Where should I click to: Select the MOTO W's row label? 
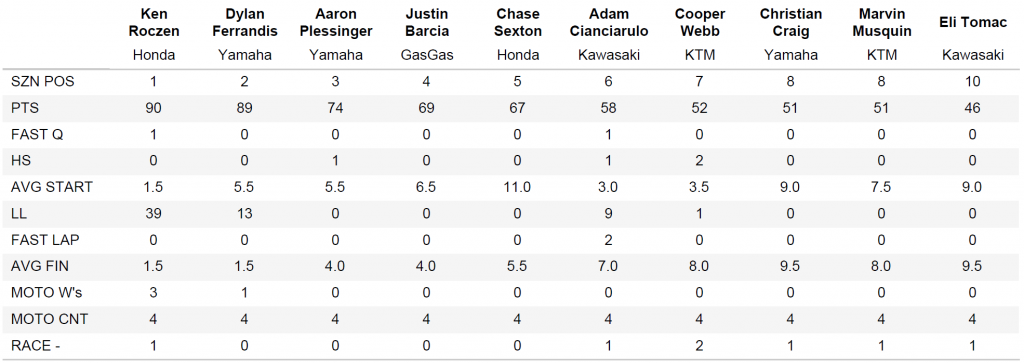point(46,292)
